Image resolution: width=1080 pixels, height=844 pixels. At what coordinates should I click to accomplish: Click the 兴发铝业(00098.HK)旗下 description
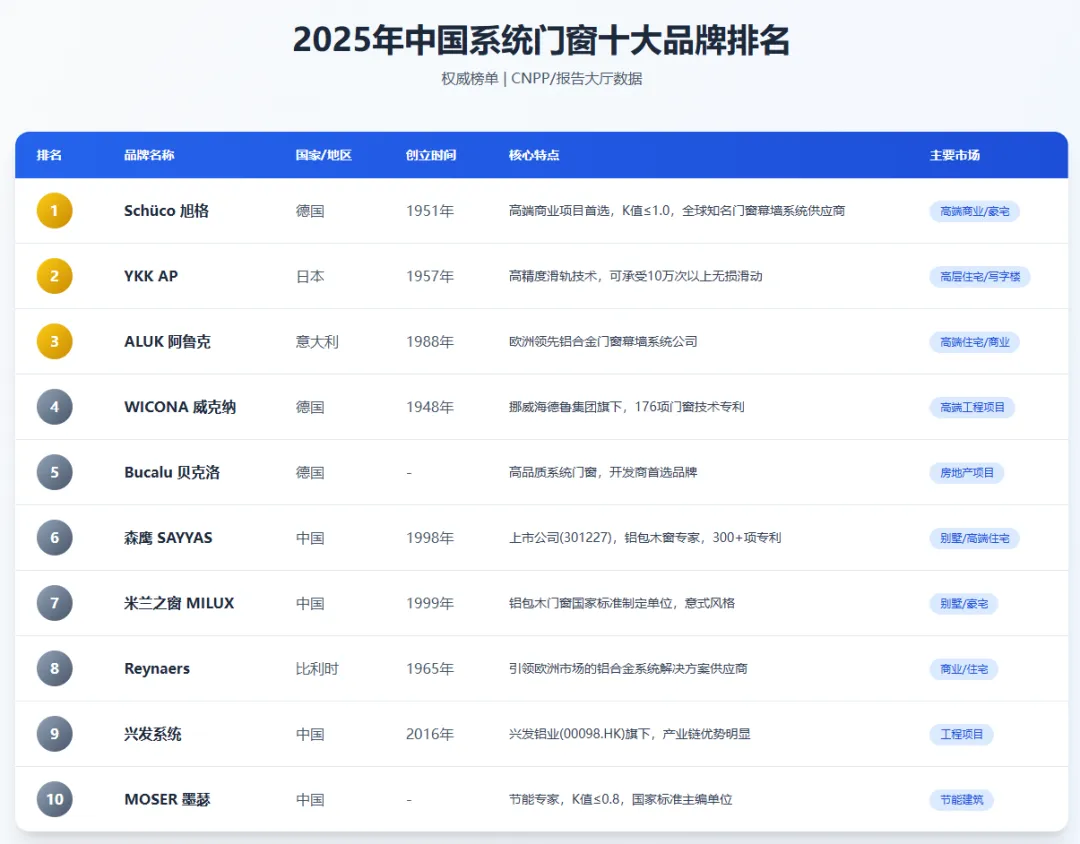(x=630, y=734)
